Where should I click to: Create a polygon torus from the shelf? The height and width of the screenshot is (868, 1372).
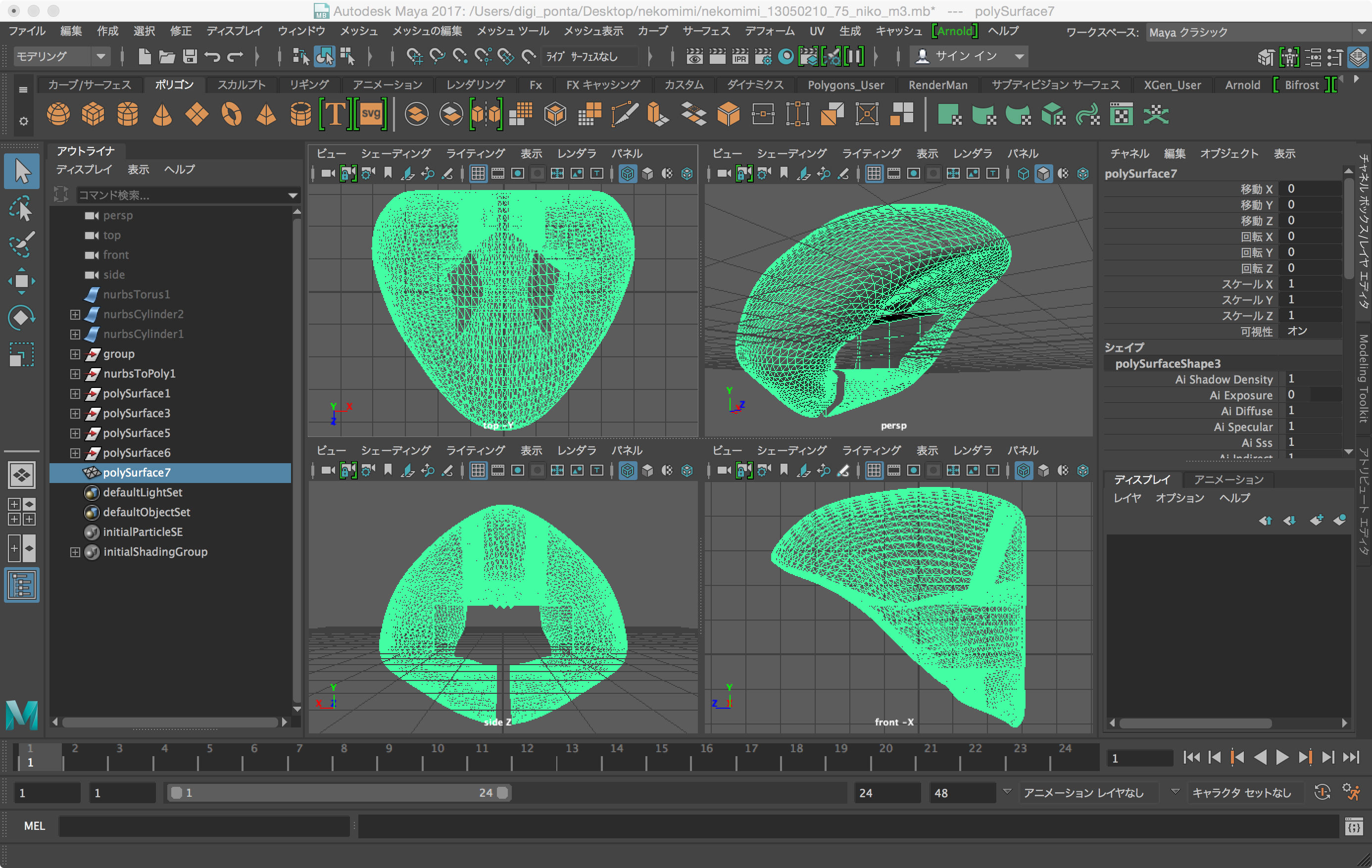pos(231,114)
